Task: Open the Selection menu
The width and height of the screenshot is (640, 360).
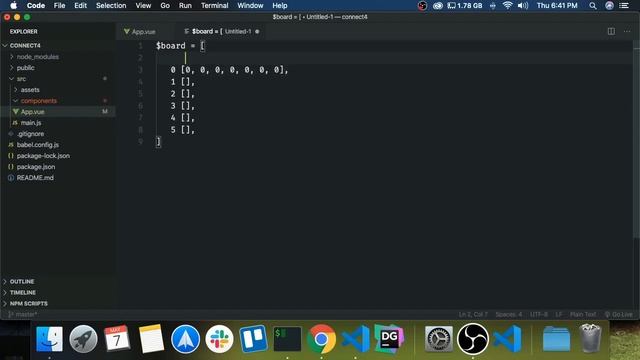Action: click(x=111, y=6)
